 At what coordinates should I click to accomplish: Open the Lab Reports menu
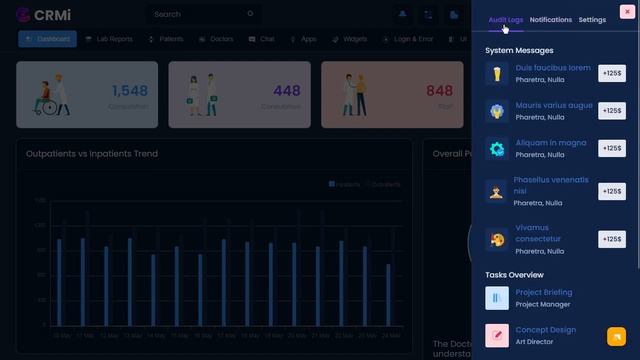click(109, 39)
